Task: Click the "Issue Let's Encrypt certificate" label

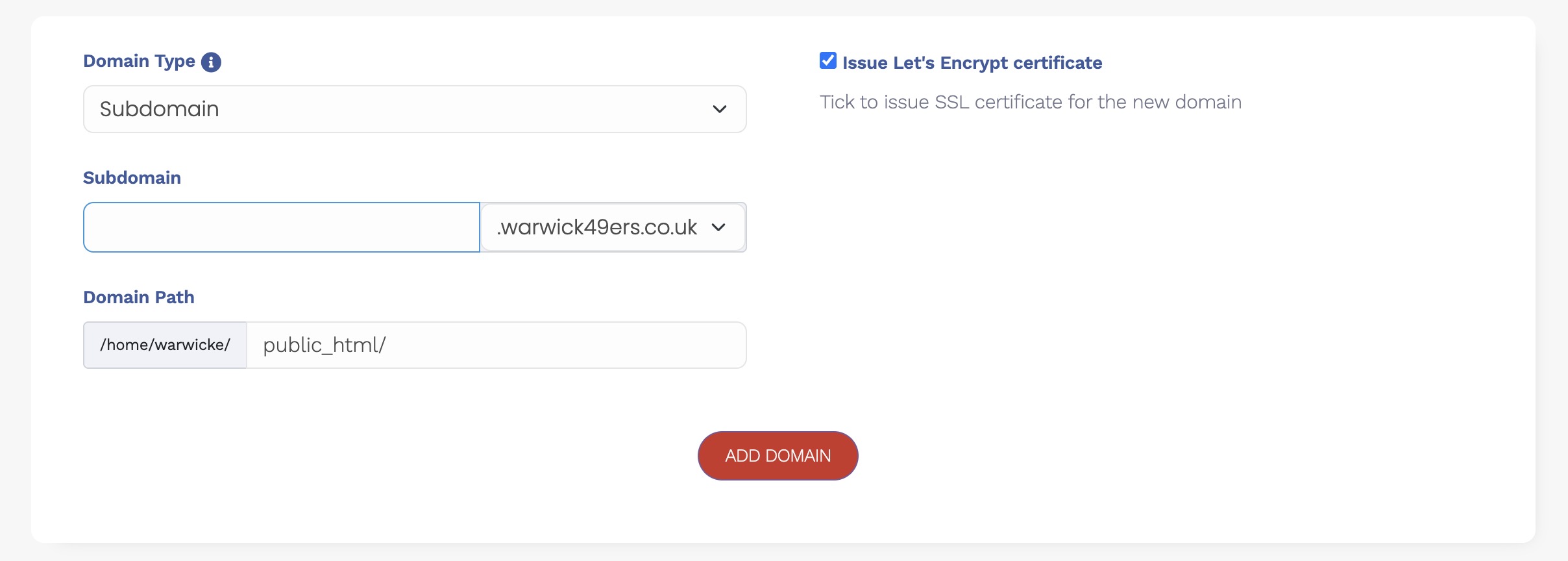Action: (x=972, y=63)
